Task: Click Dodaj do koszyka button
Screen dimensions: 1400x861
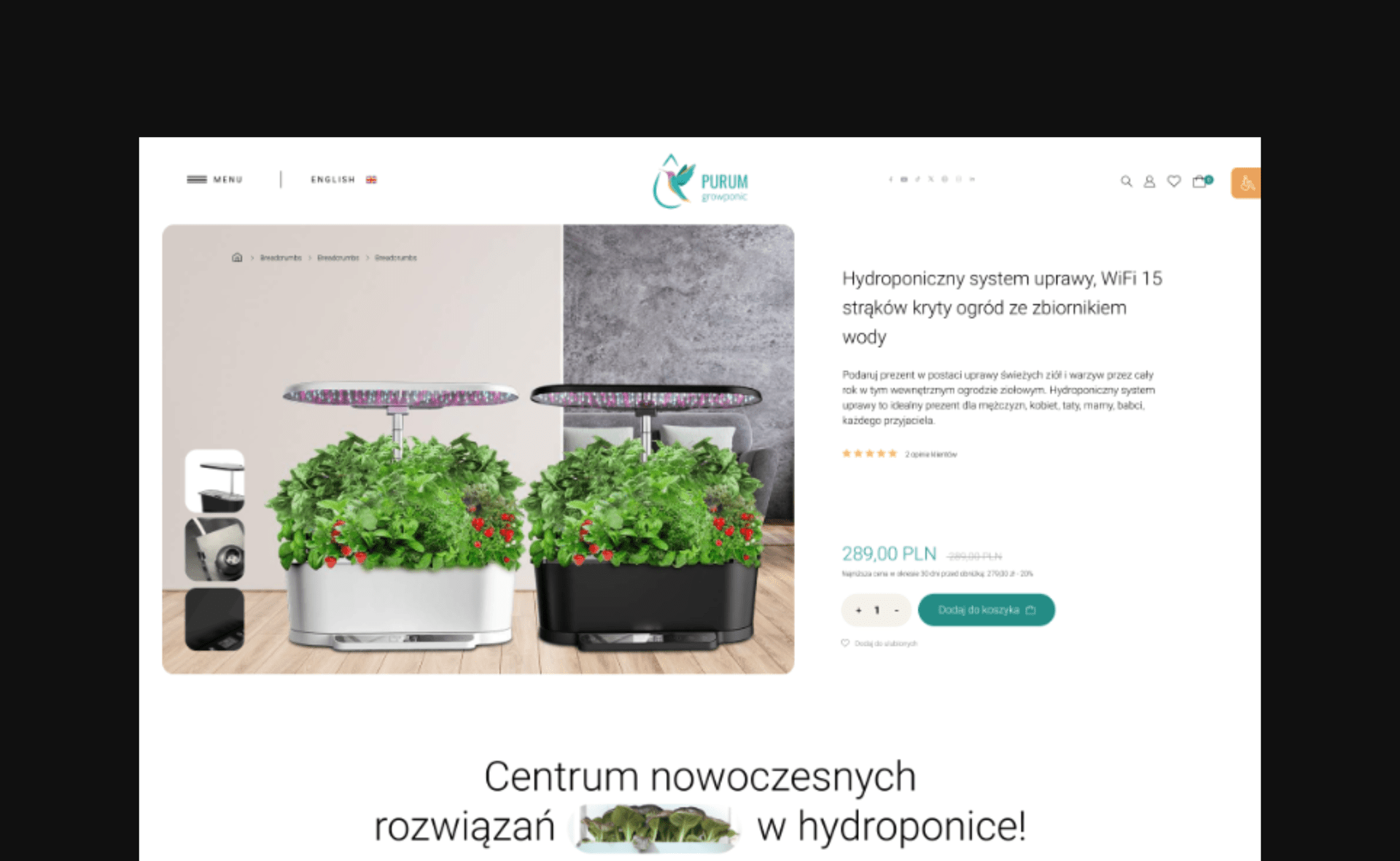Action: coord(986,609)
